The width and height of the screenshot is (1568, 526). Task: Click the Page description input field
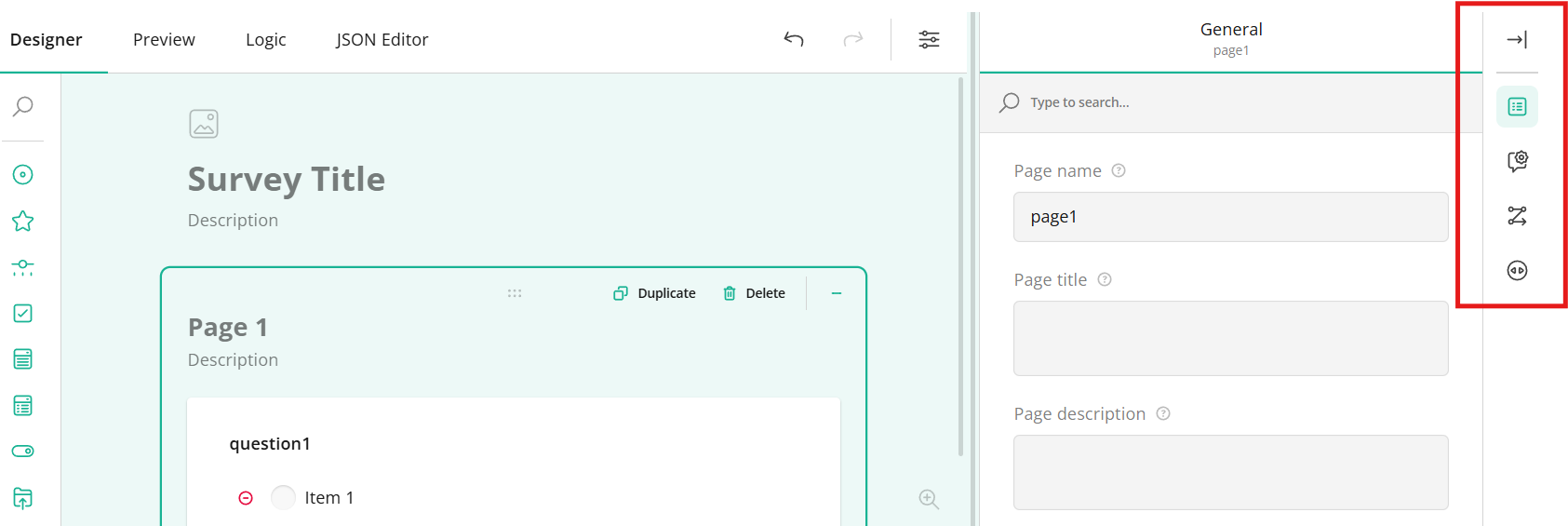click(1231, 473)
